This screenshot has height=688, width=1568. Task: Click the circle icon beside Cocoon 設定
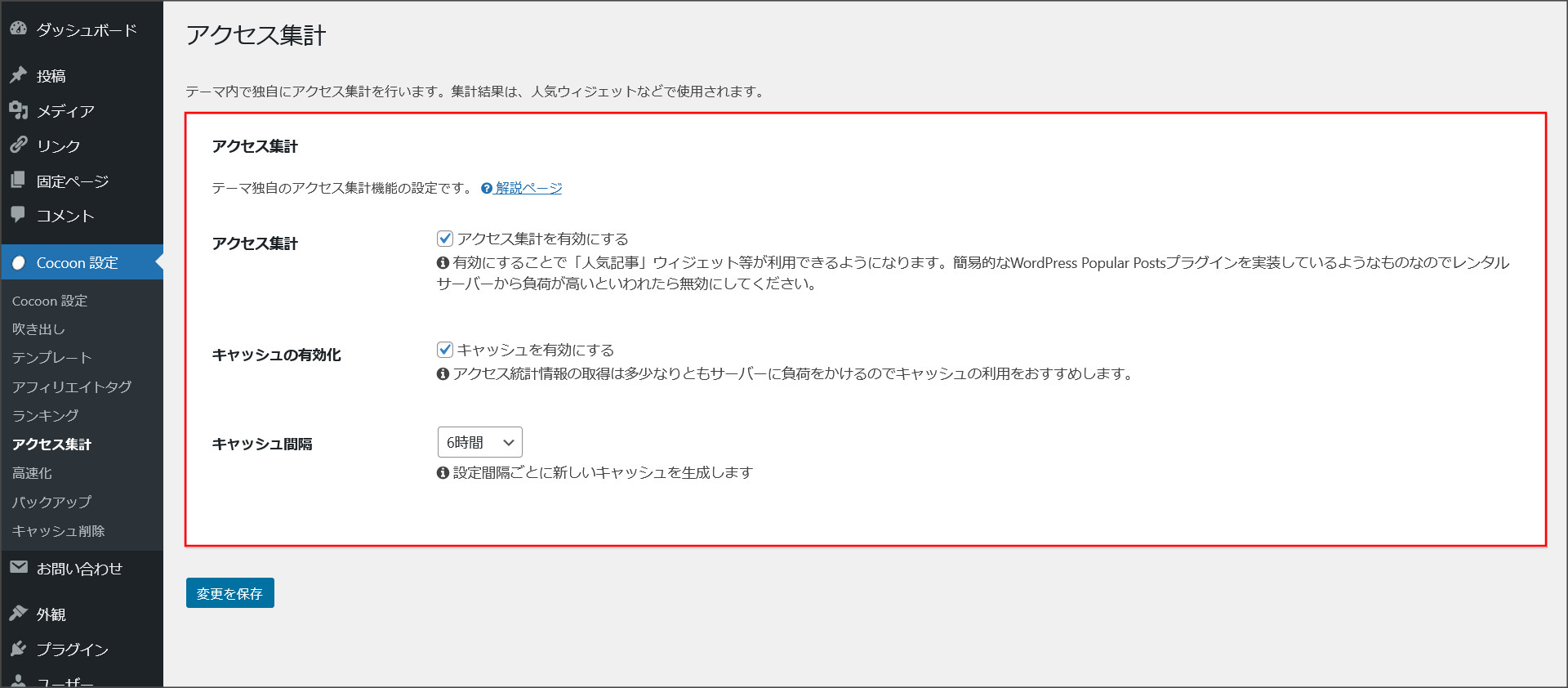[x=19, y=262]
